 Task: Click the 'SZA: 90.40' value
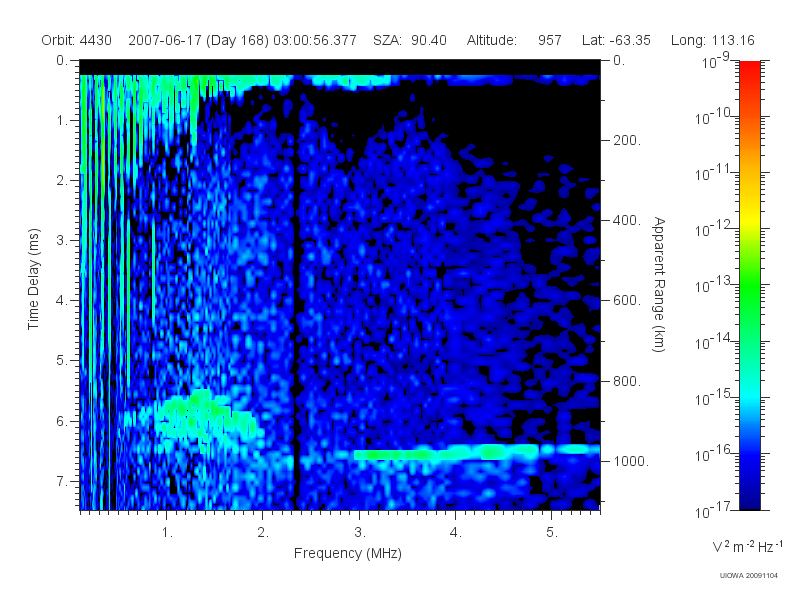pyautogui.click(x=410, y=40)
